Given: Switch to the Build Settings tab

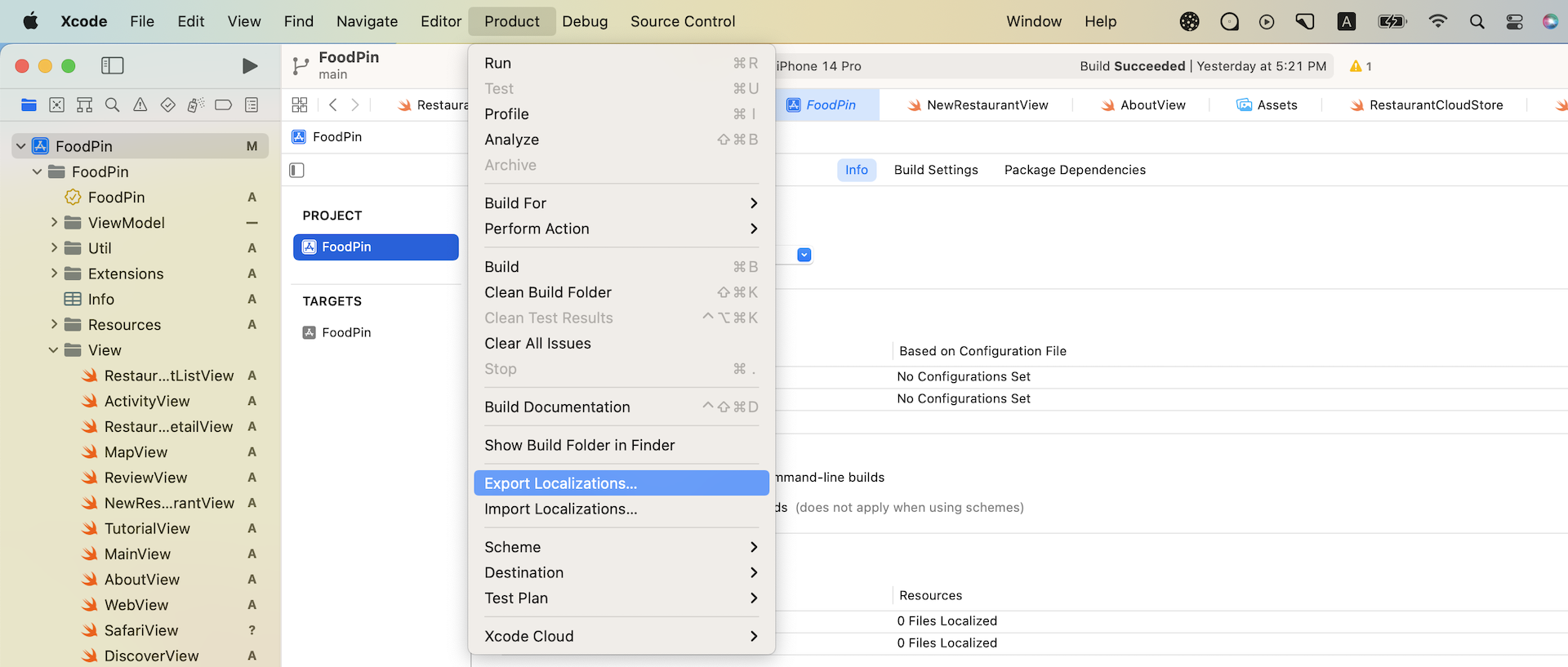Looking at the screenshot, I should (935, 170).
